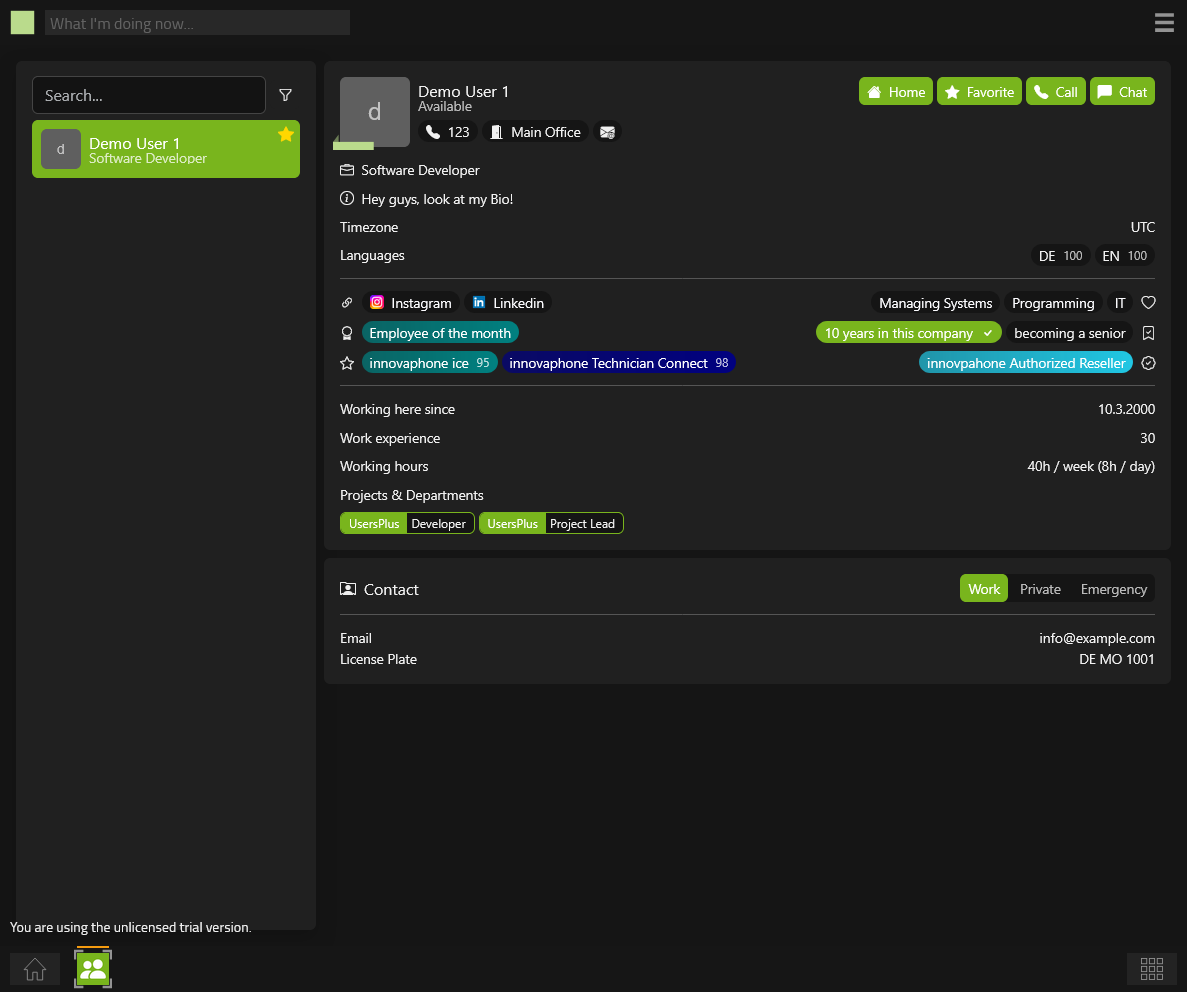This screenshot has height=992, width=1187.
Task: Click the phone number 123 chip
Action: (448, 132)
